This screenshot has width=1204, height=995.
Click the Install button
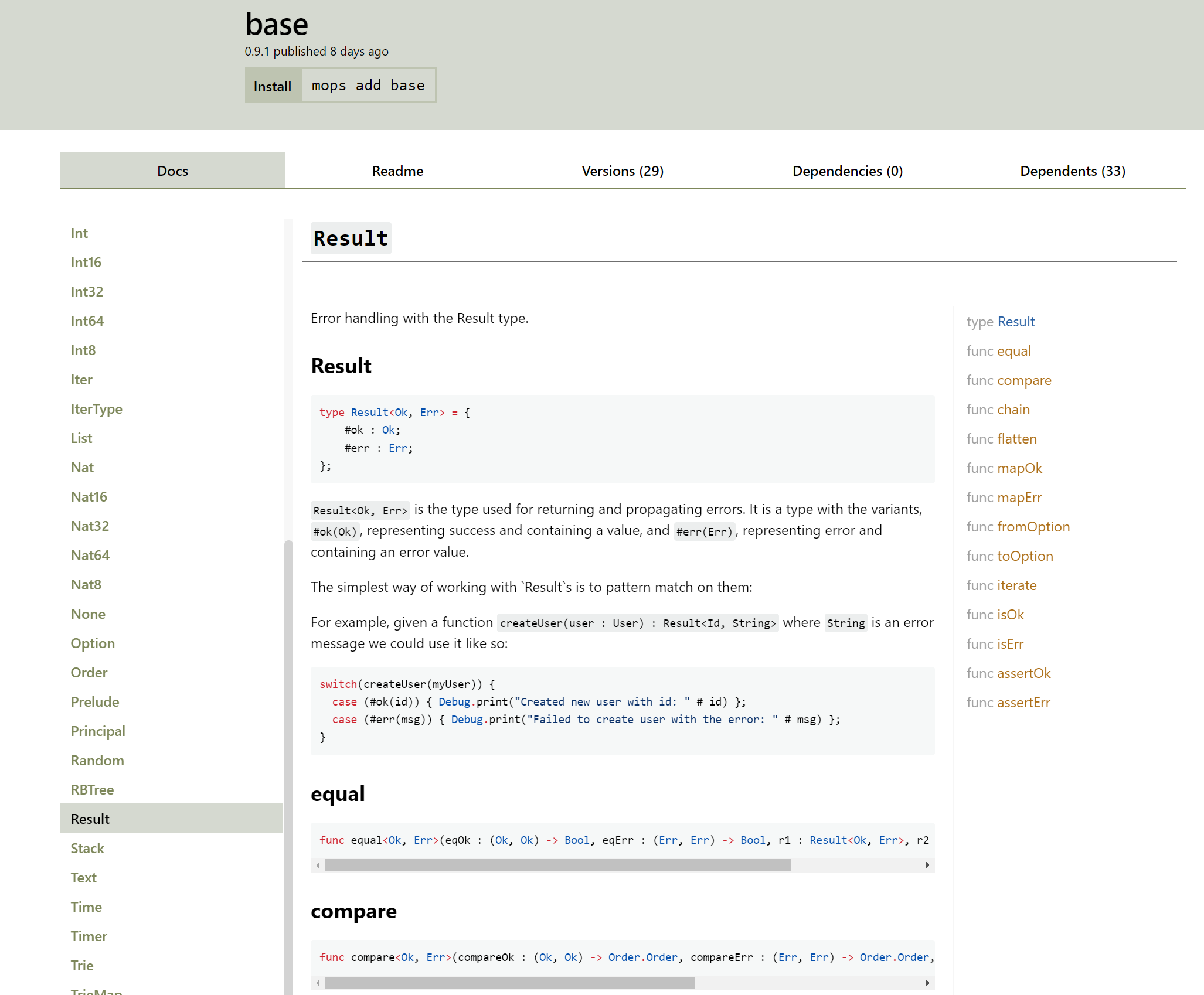[x=273, y=86]
